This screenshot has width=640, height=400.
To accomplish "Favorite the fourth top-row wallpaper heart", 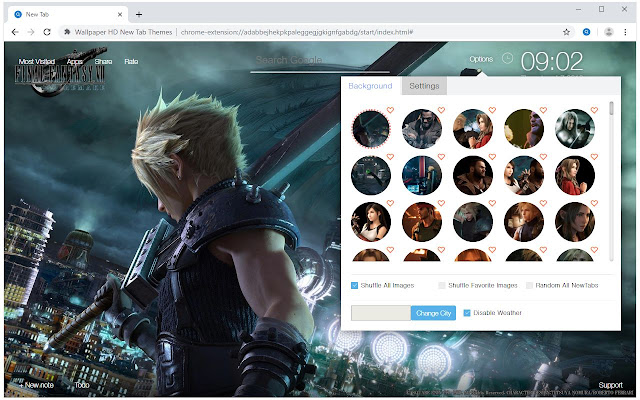I will [543, 110].
